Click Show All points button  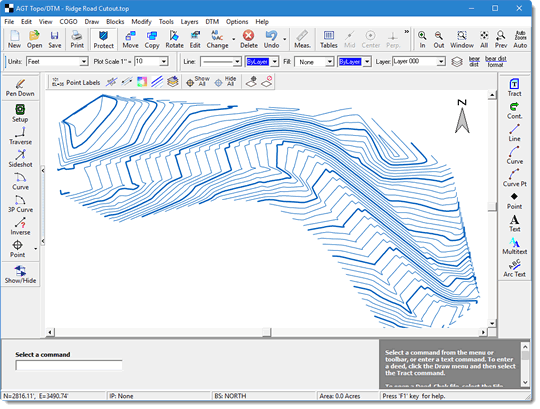pos(198,82)
